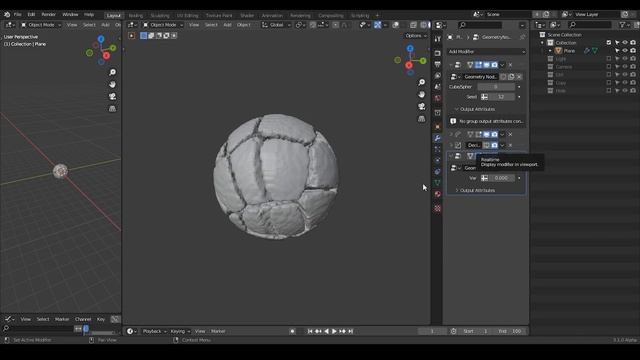Screen dimensions: 640x360
Task: Click the pan hand icon in main viewport
Action: 422,94
